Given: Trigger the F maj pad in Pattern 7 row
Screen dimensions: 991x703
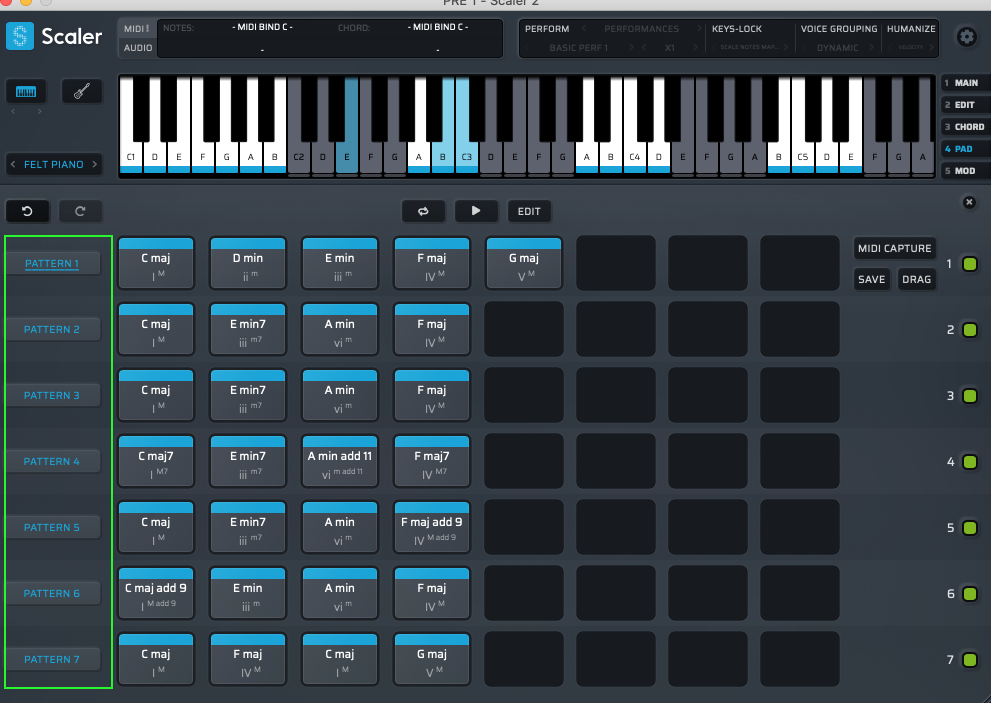Looking at the screenshot, I should pos(248,659).
